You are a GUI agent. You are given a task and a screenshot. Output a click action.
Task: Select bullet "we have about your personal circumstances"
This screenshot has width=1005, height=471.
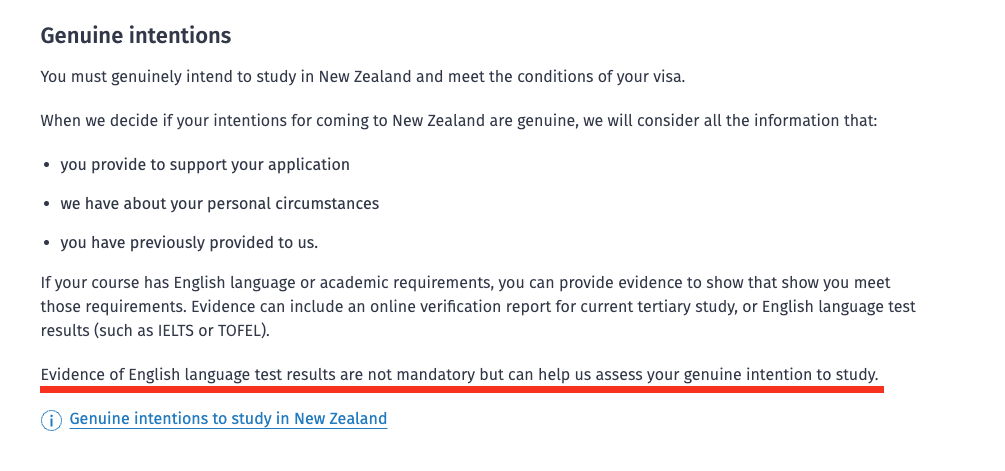(220, 204)
